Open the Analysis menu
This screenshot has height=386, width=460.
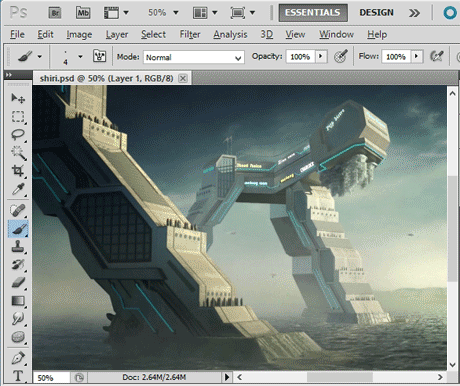(230, 35)
